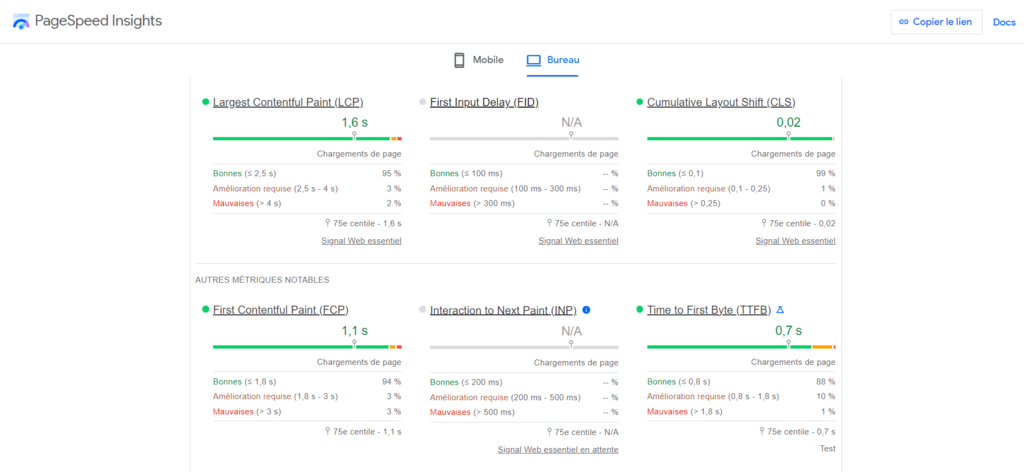Switch to the Mobile tab

(479, 60)
